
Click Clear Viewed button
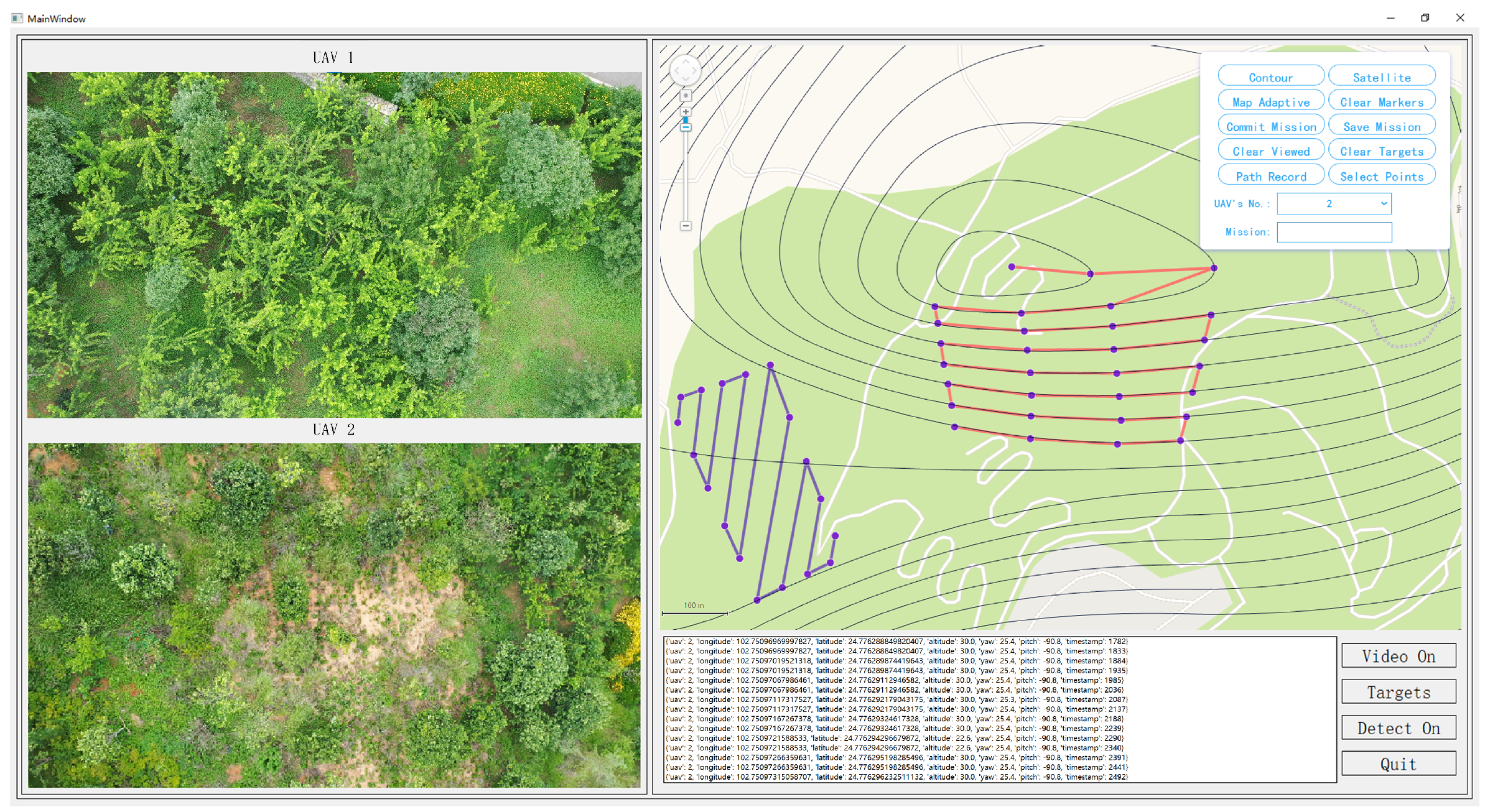pyautogui.click(x=1270, y=151)
